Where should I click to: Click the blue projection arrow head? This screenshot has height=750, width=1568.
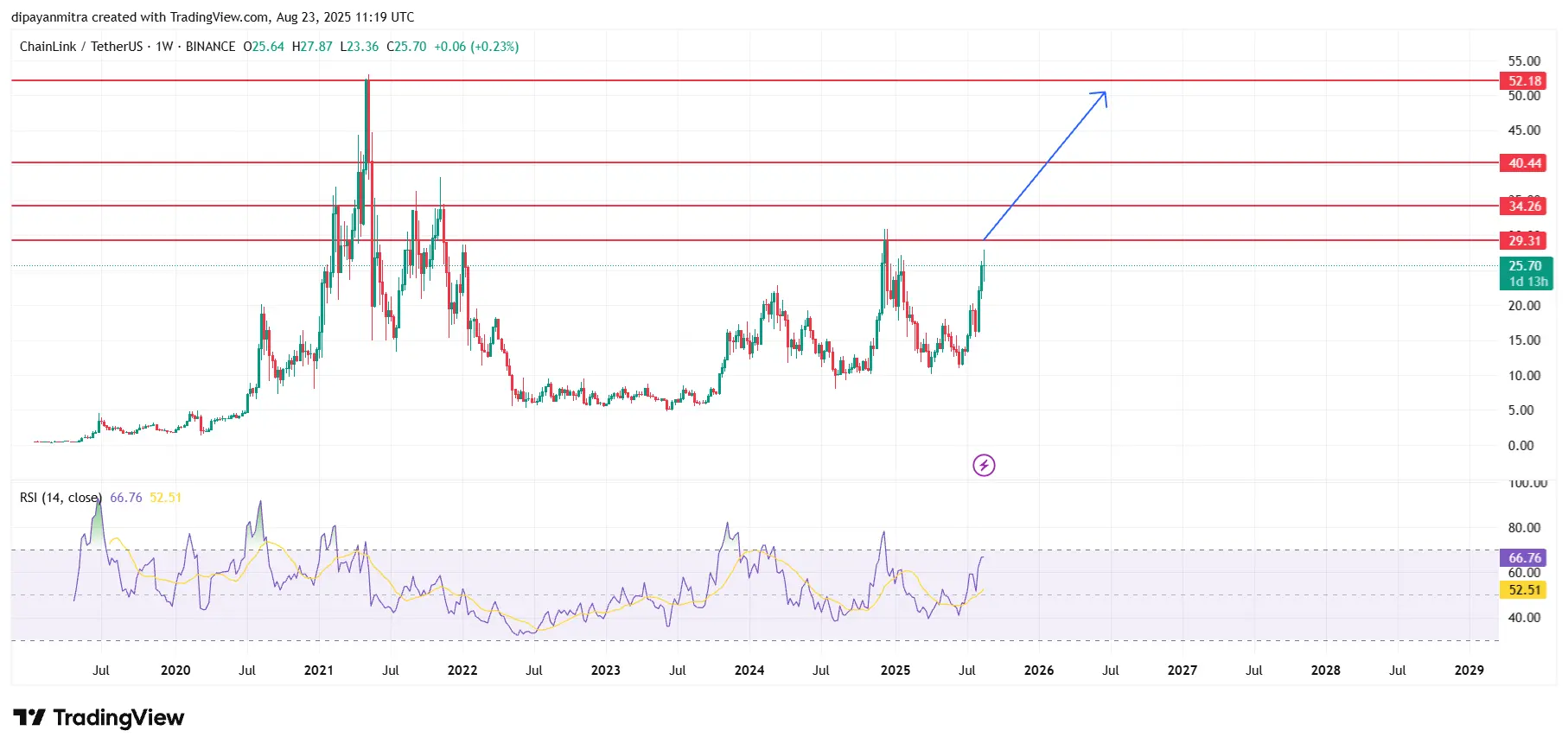(1102, 95)
